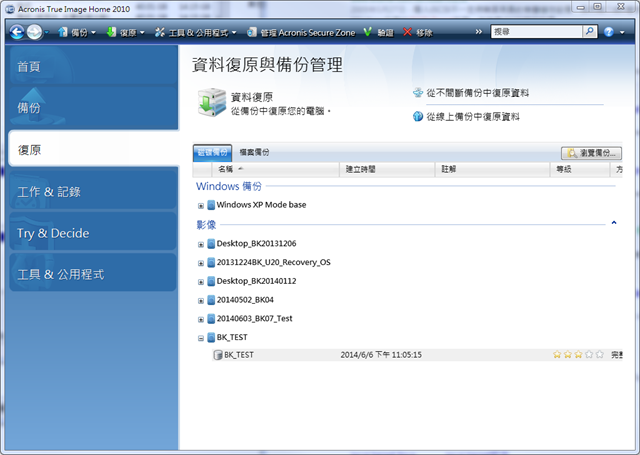Expand the Desktop_BK20131206 node

click(201, 244)
